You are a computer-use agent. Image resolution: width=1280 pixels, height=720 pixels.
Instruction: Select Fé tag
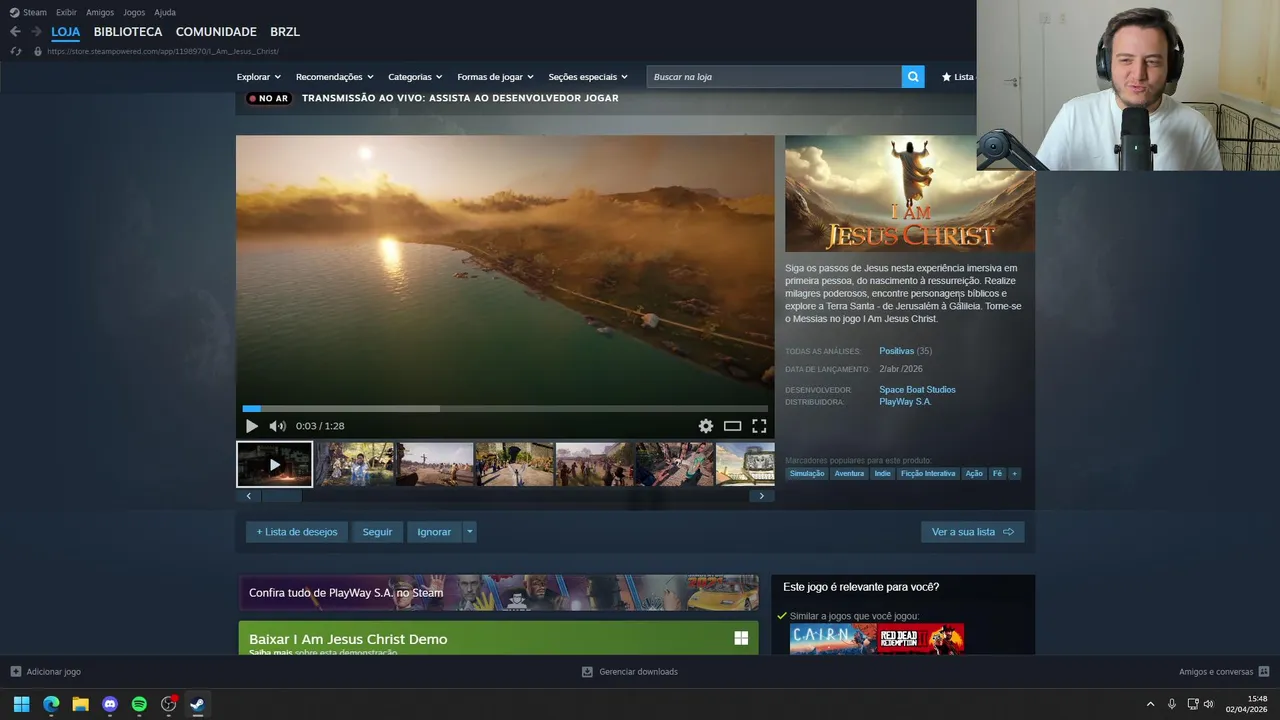997,474
